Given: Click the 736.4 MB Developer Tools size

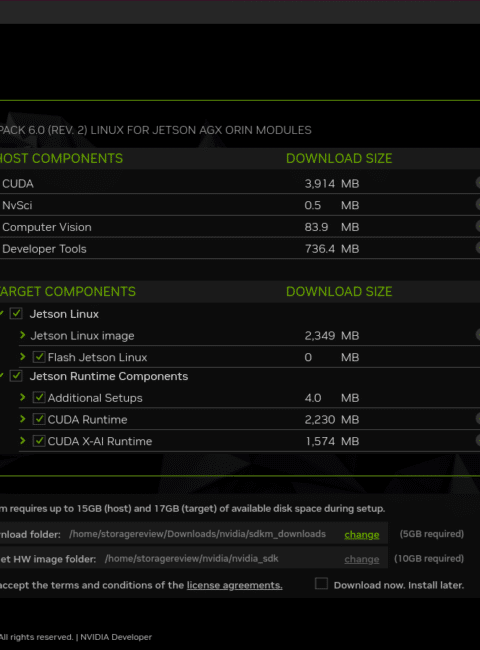Looking at the screenshot, I should pyautogui.click(x=332, y=249).
